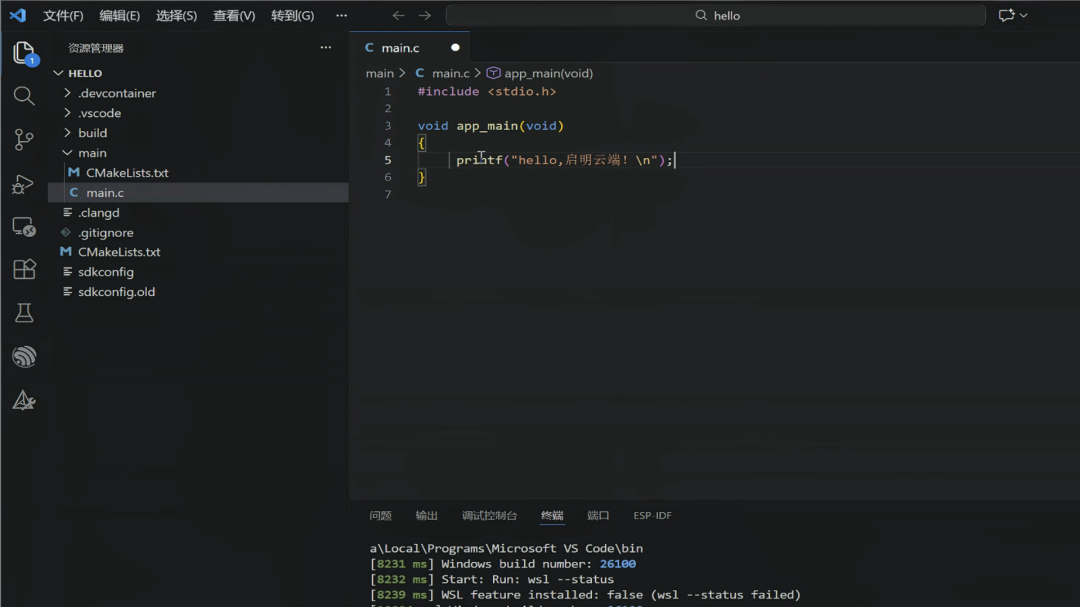Switch to the 输出 panel tab
Viewport: 1080px width, 607px height.
(426, 515)
